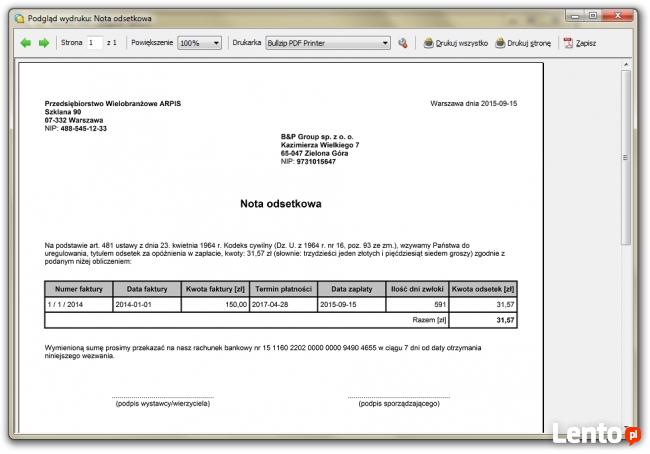The width and height of the screenshot is (650, 454).
Task: Go to previous page with green left arrow
Action: coord(25,43)
